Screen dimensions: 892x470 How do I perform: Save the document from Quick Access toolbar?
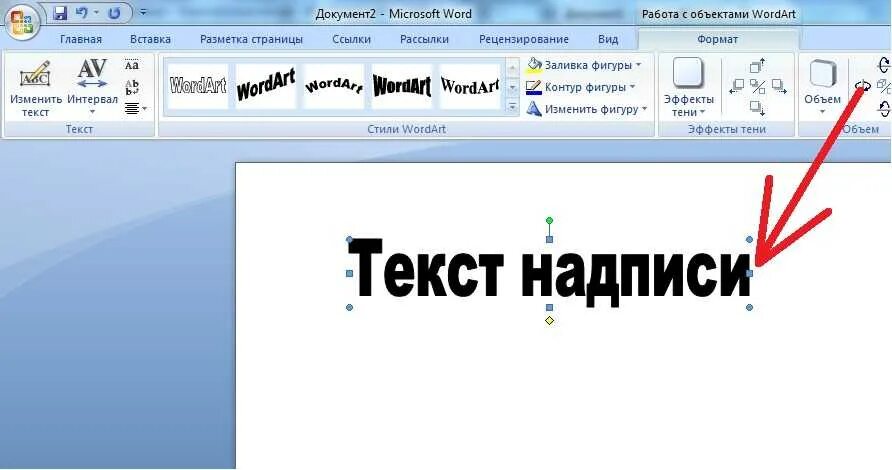click(x=60, y=13)
